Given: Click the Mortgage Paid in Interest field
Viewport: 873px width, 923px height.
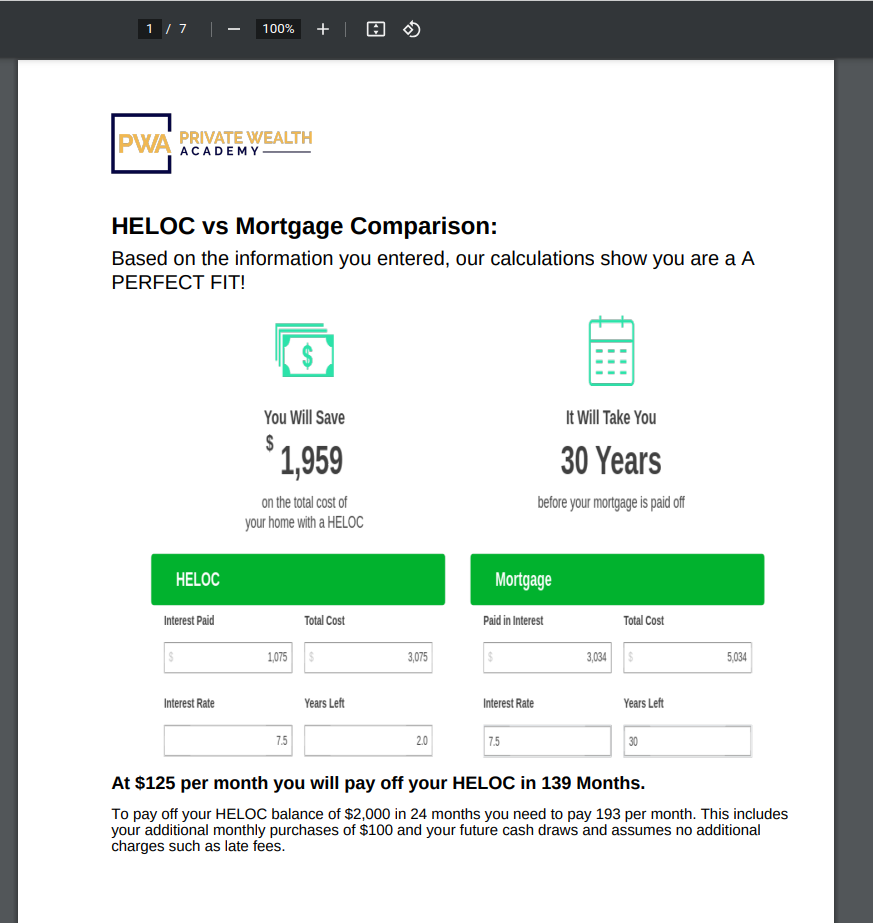Looking at the screenshot, I should [547, 657].
